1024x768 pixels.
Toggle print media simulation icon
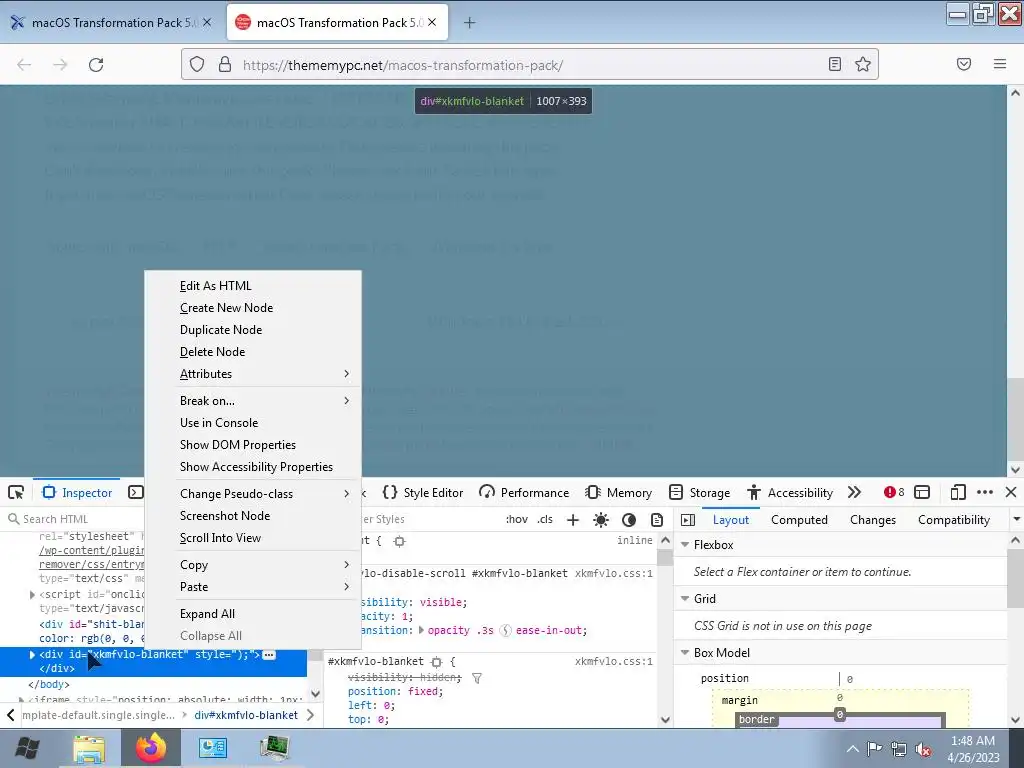point(657,520)
